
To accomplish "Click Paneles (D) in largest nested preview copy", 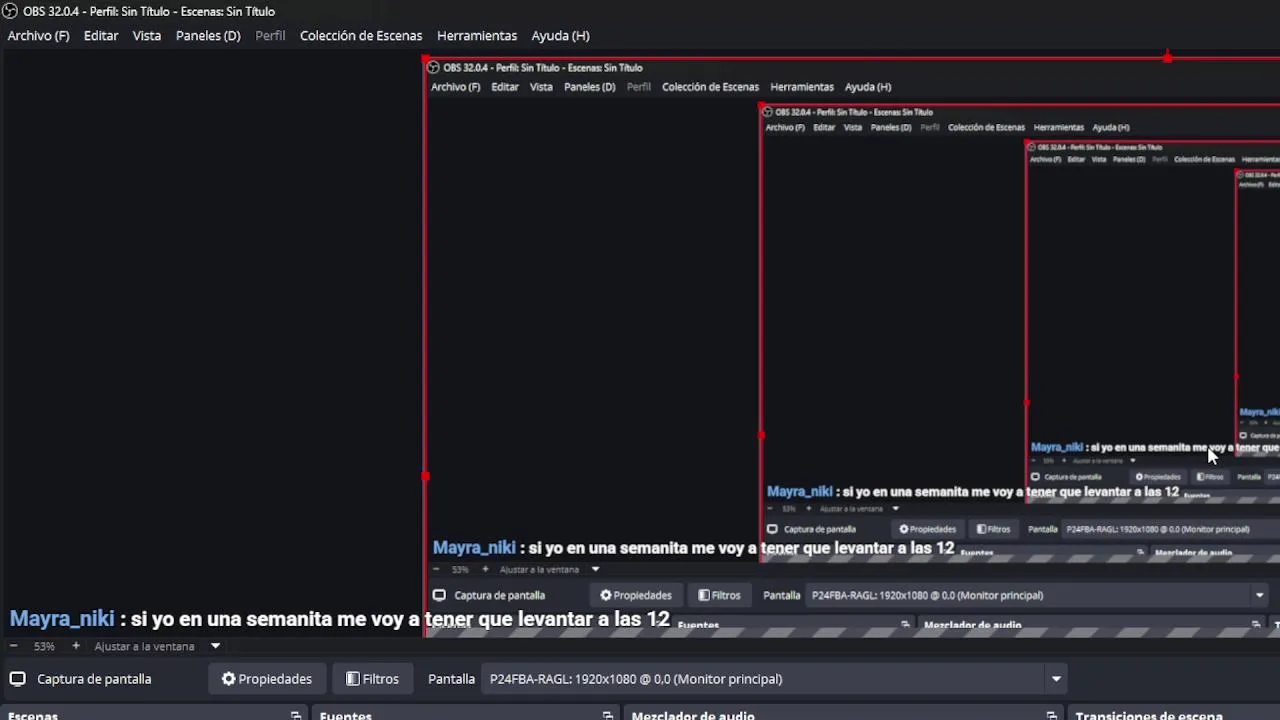I will [589, 87].
